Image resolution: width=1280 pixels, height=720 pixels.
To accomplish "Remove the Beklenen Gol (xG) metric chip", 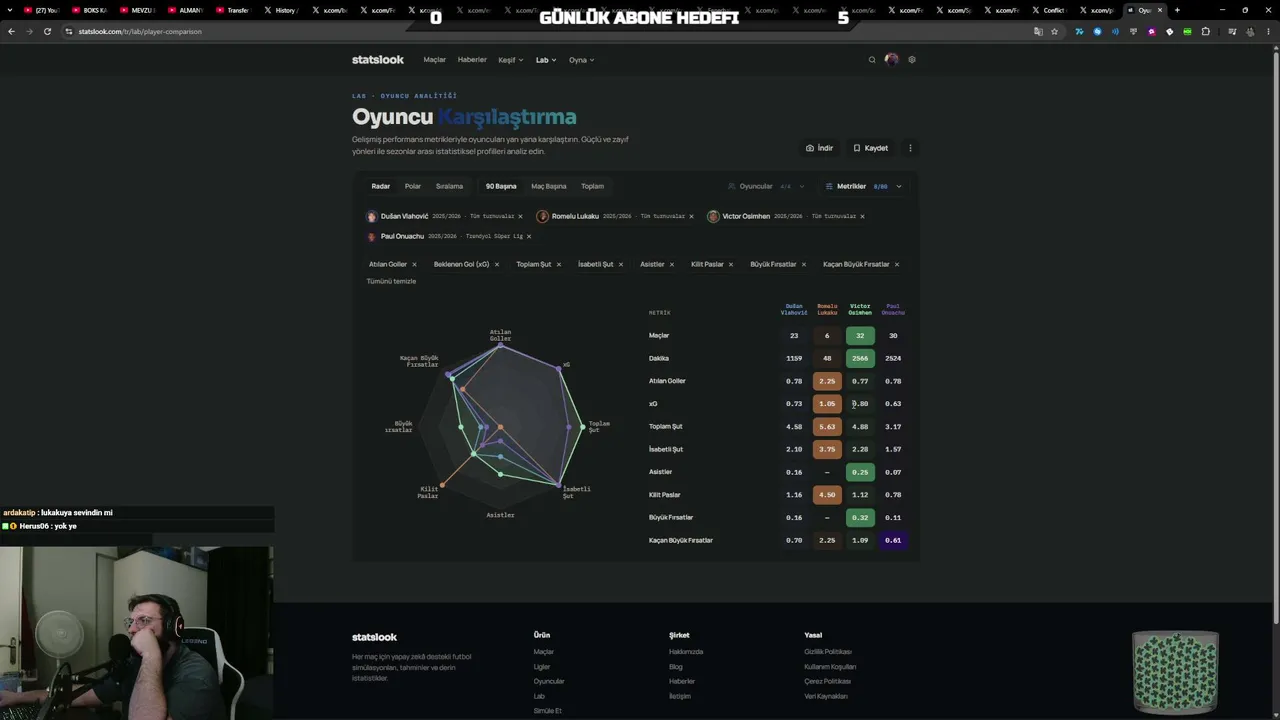I will click(496, 264).
